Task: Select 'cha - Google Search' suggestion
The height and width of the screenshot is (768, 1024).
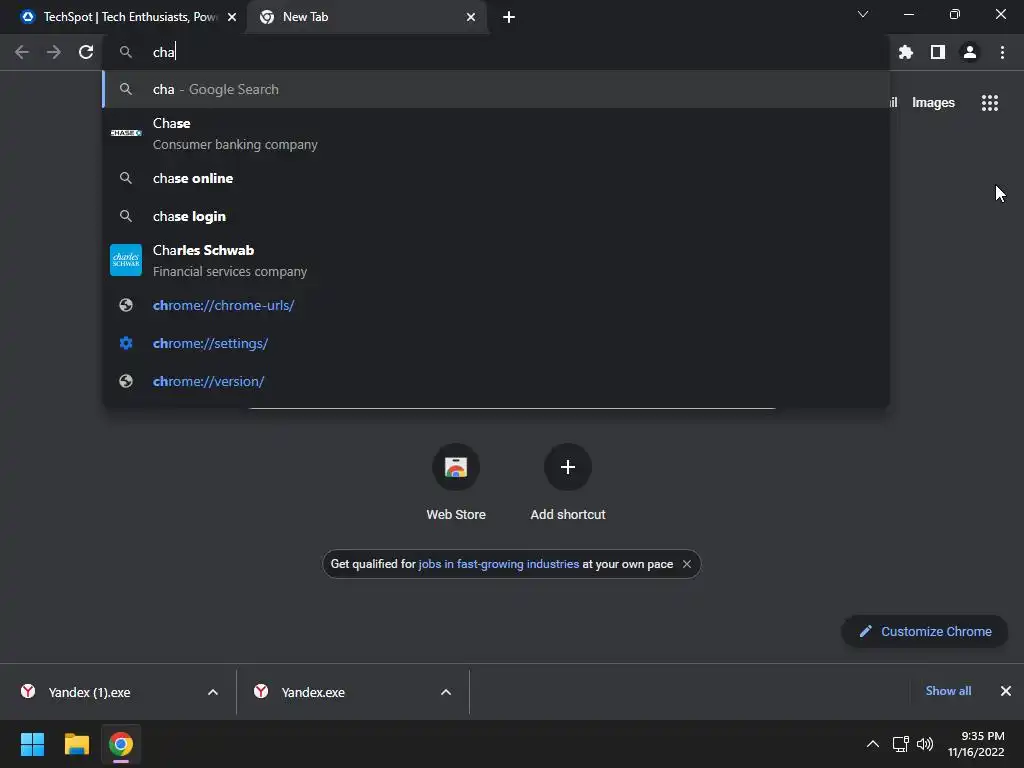Action: pos(496,89)
